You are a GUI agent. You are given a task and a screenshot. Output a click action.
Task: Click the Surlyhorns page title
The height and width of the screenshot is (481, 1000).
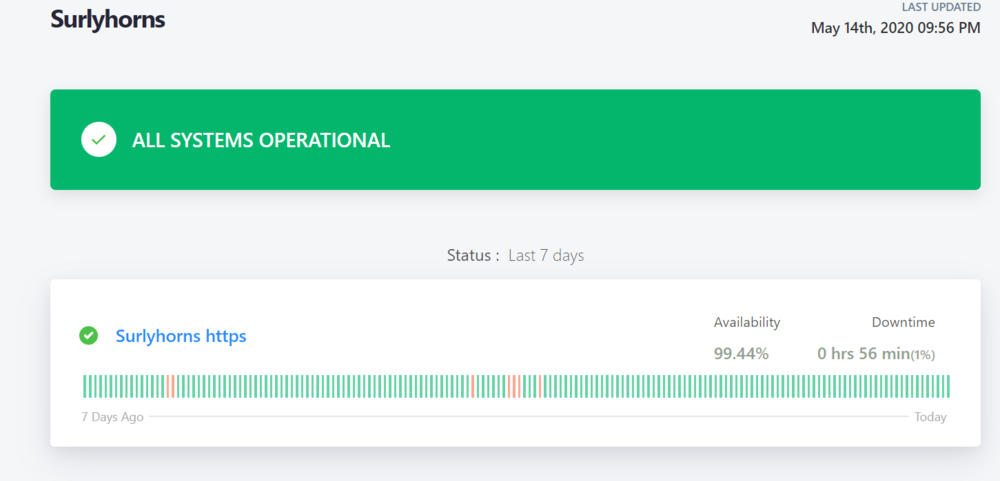pyautogui.click(x=108, y=19)
